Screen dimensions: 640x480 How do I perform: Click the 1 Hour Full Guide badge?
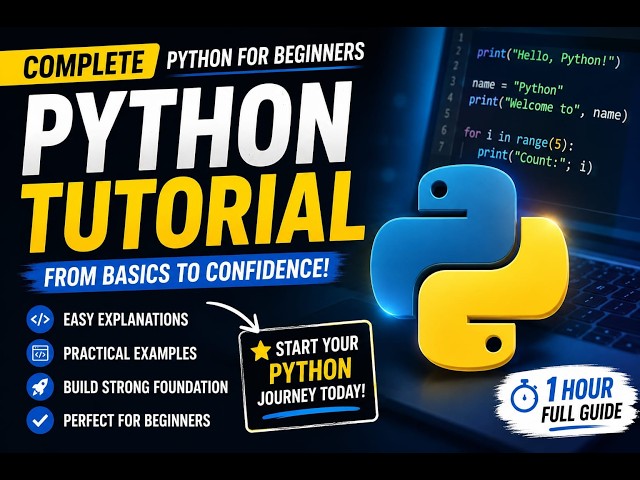(567, 401)
